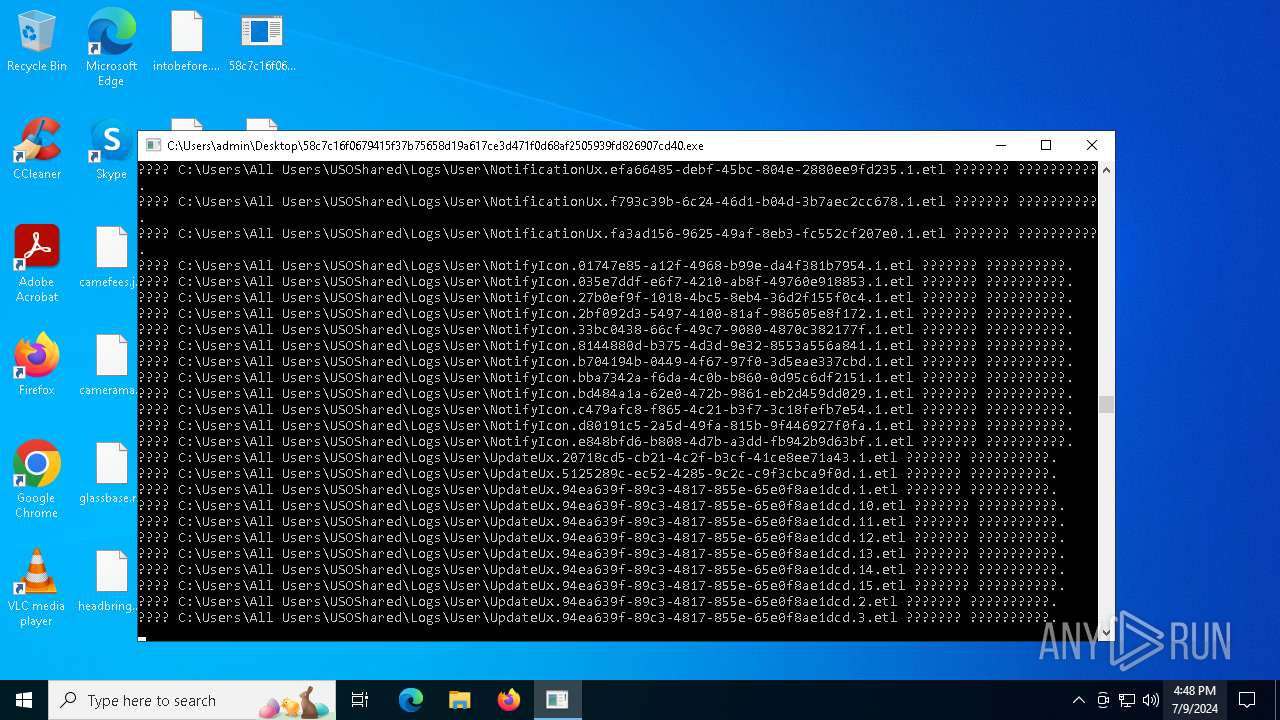Open the Notification Center icon
Screen dimensions: 1280x720
pos(1247,700)
